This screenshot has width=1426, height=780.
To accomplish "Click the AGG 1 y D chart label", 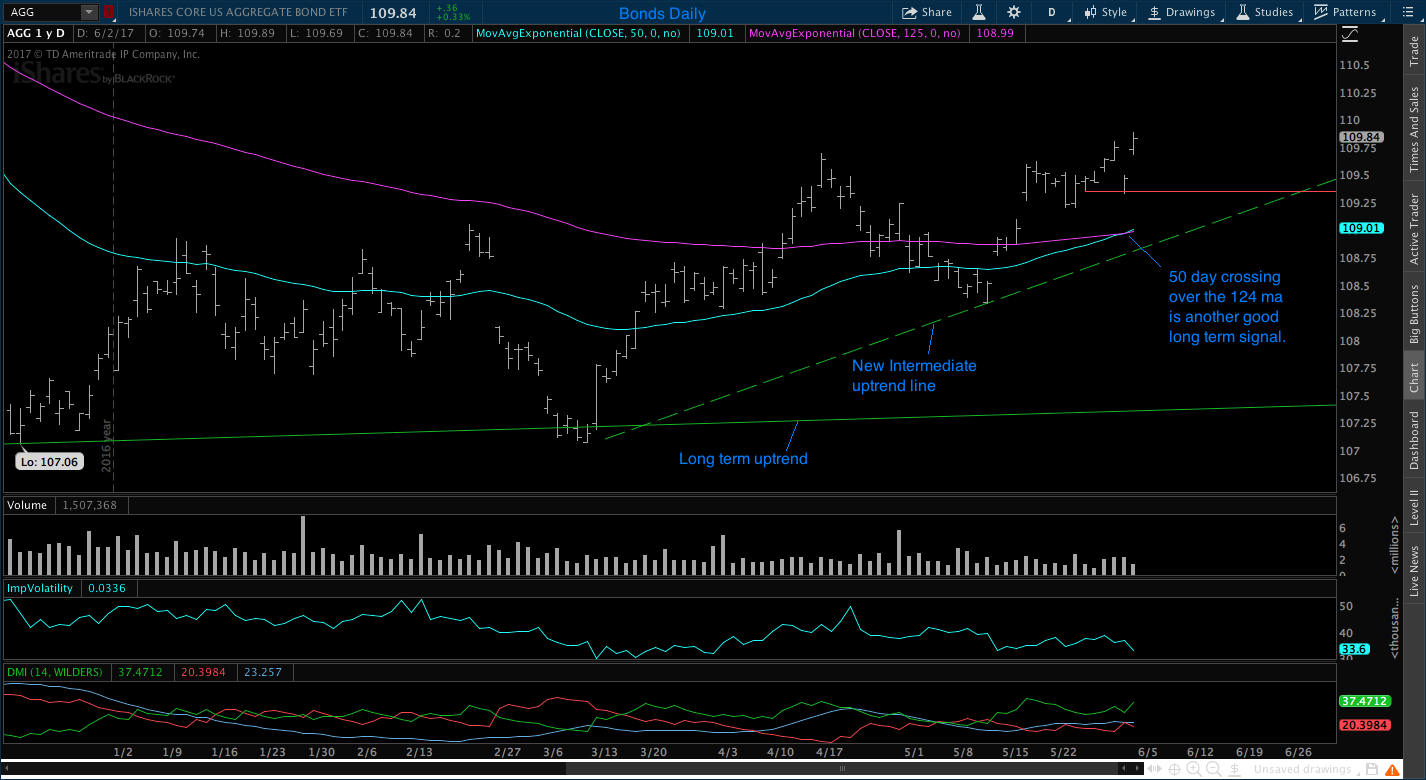I will [34, 33].
